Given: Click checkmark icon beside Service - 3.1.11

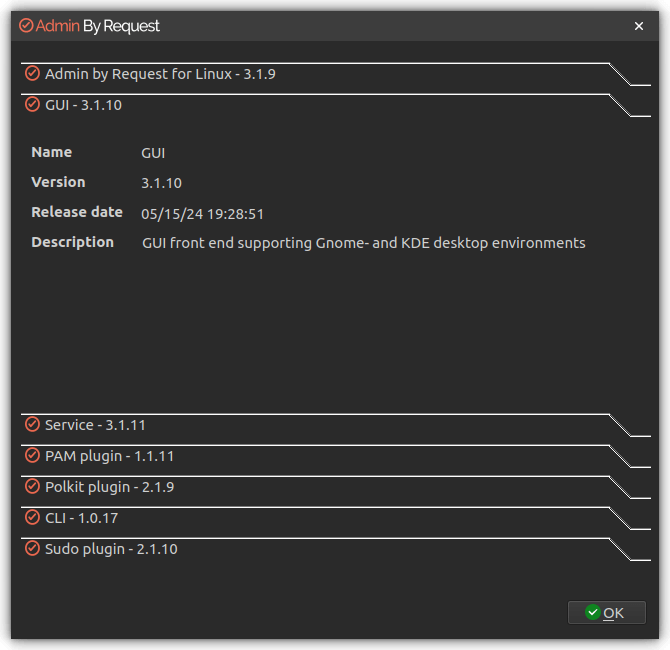Looking at the screenshot, I should [32, 424].
